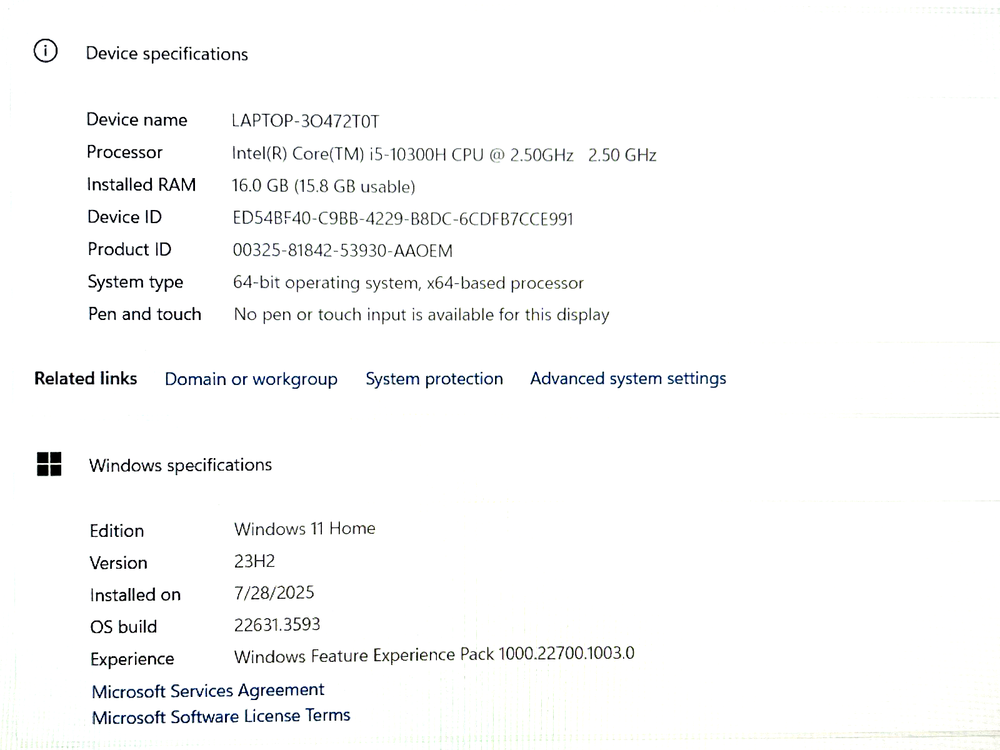Click the Device specifications info icon
1000x750 pixels.
tap(46, 52)
